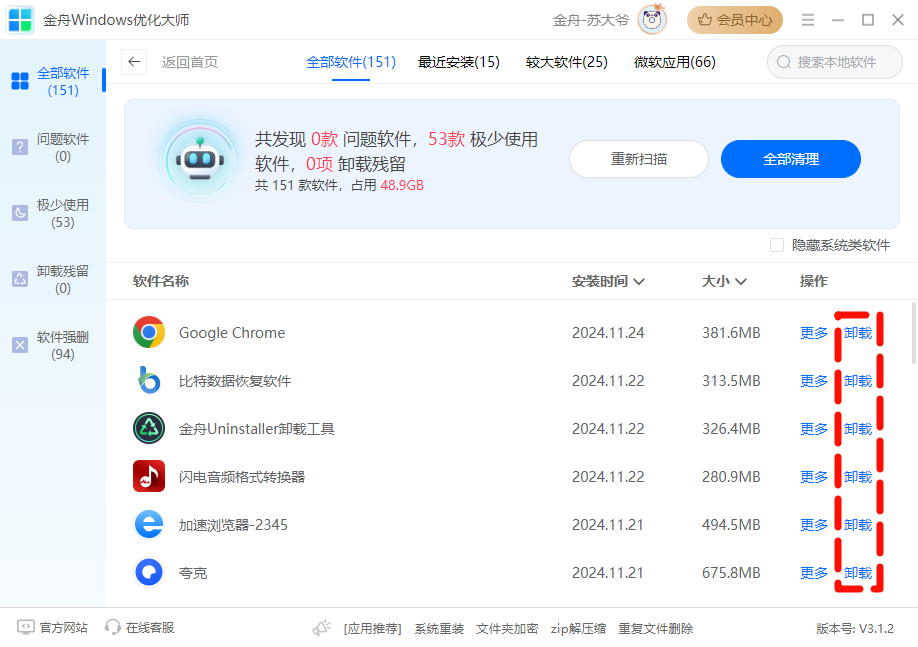Open the 系统重装 link

(x=439, y=628)
